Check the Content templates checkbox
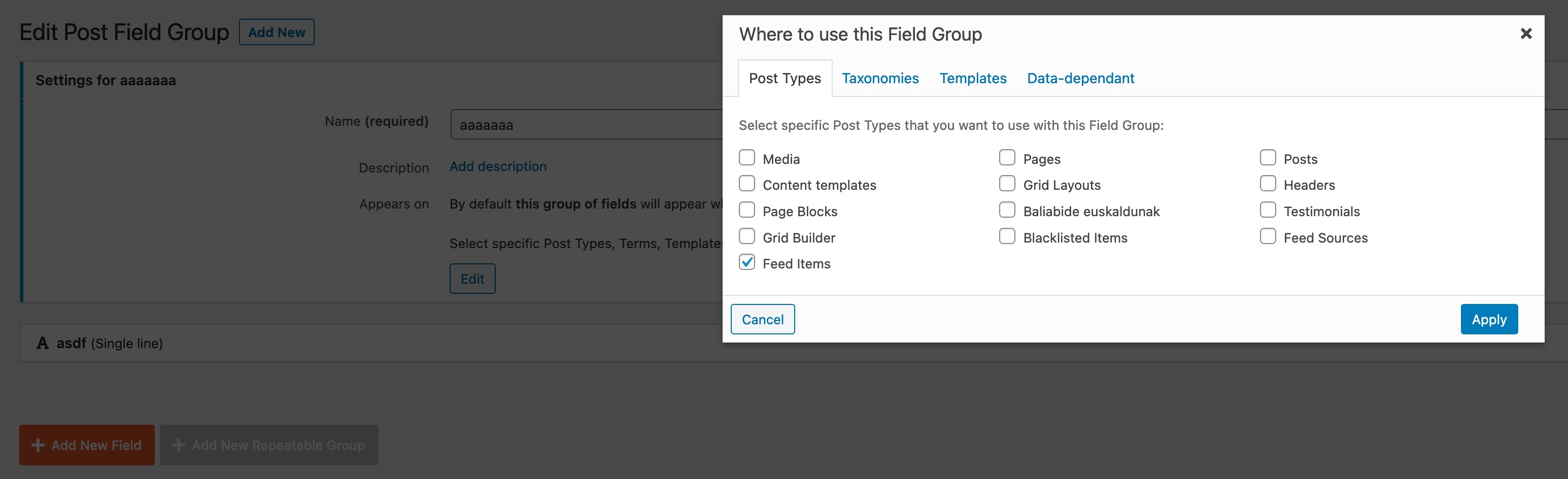This screenshot has width=1568, height=479. [747, 184]
